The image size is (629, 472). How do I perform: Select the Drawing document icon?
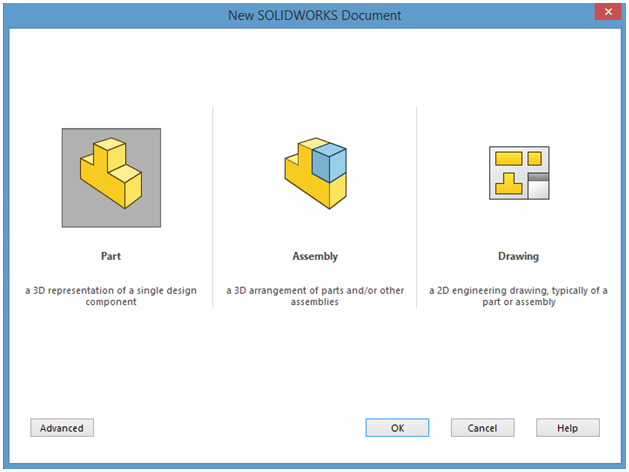click(518, 177)
